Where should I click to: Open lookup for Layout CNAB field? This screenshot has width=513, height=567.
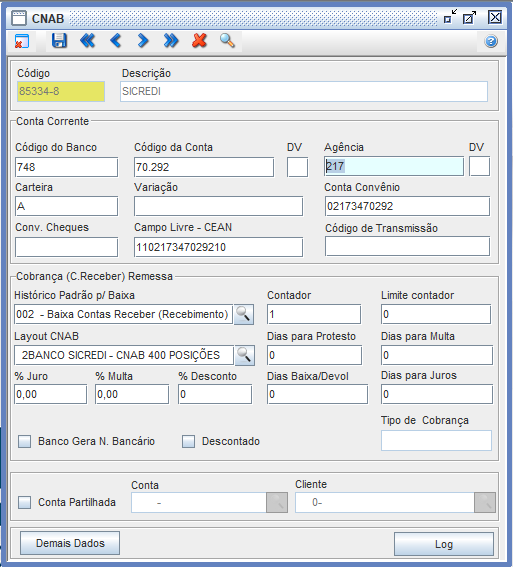pos(245,355)
